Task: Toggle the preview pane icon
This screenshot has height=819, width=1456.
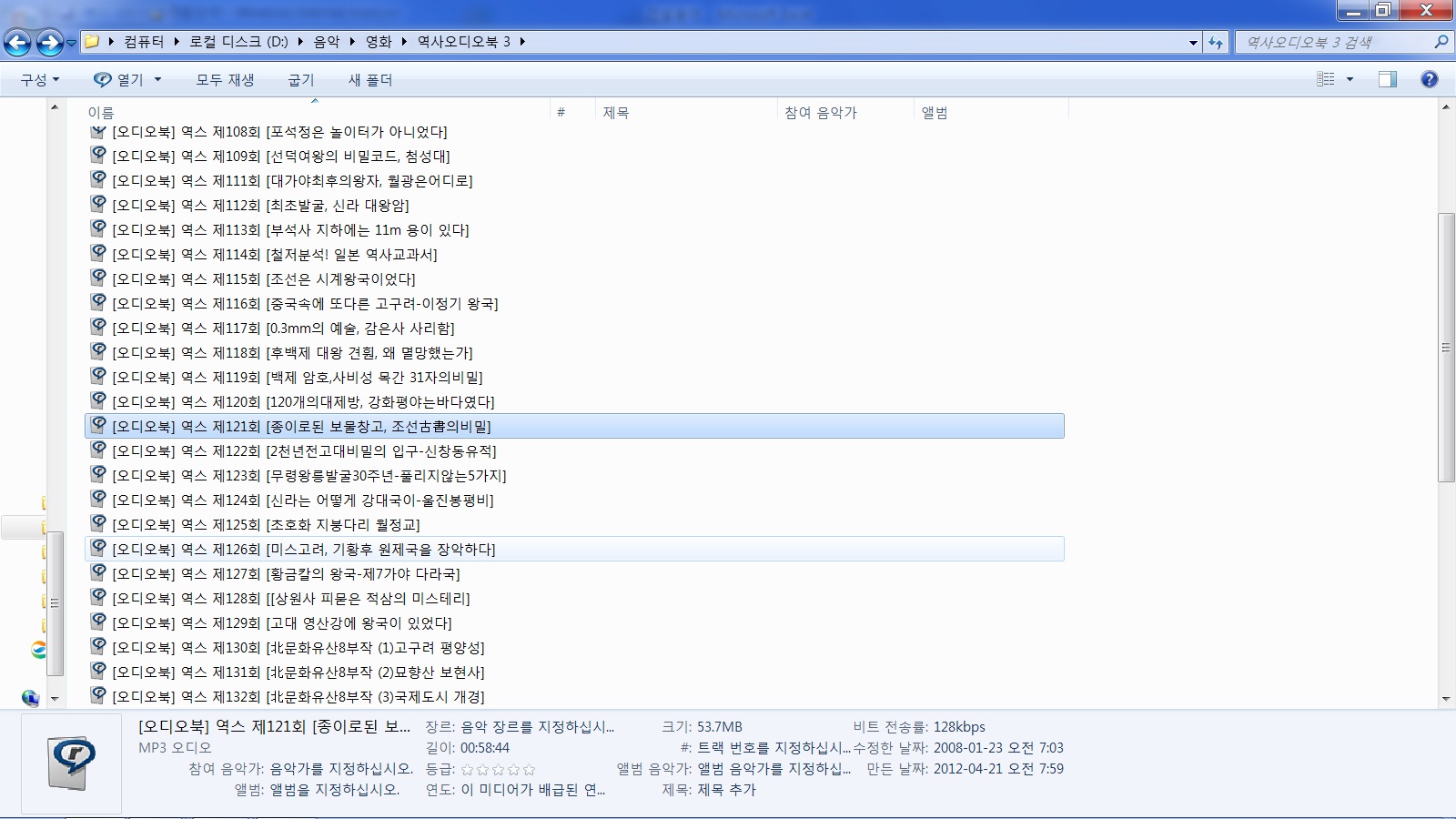Action: point(1387,80)
